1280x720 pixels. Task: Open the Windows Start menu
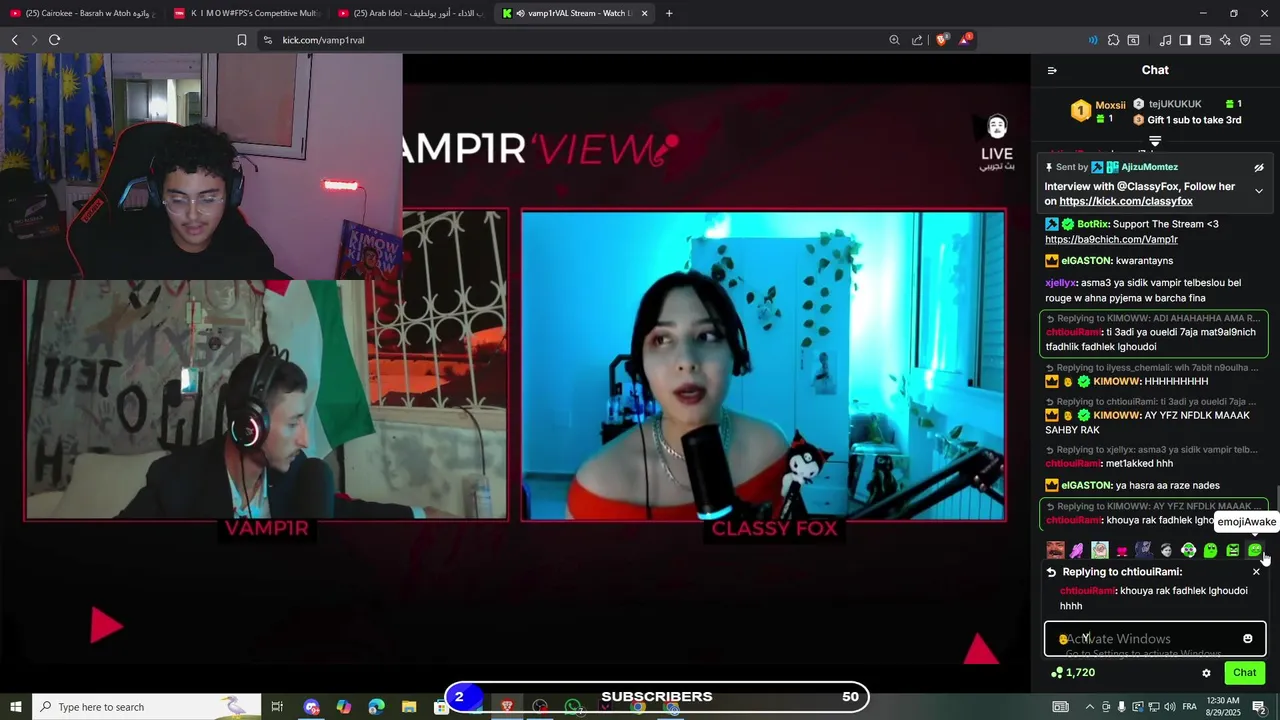click(15, 707)
